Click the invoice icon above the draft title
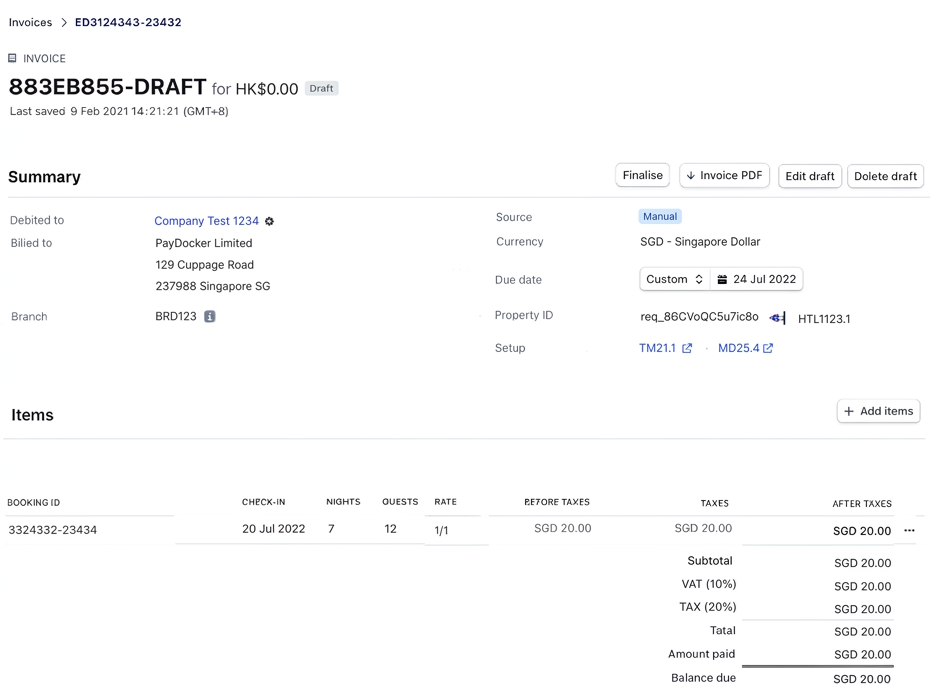The width and height of the screenshot is (945, 689). (13, 58)
